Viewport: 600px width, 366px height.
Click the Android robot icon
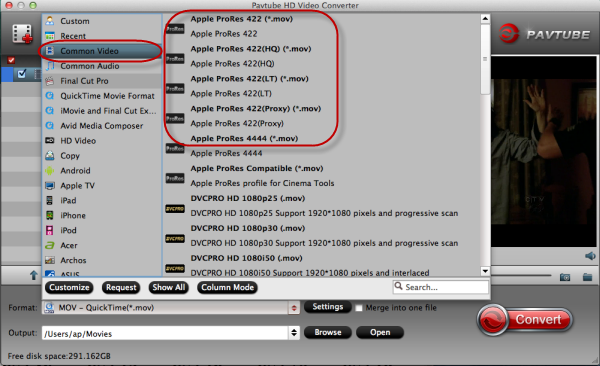coord(50,170)
